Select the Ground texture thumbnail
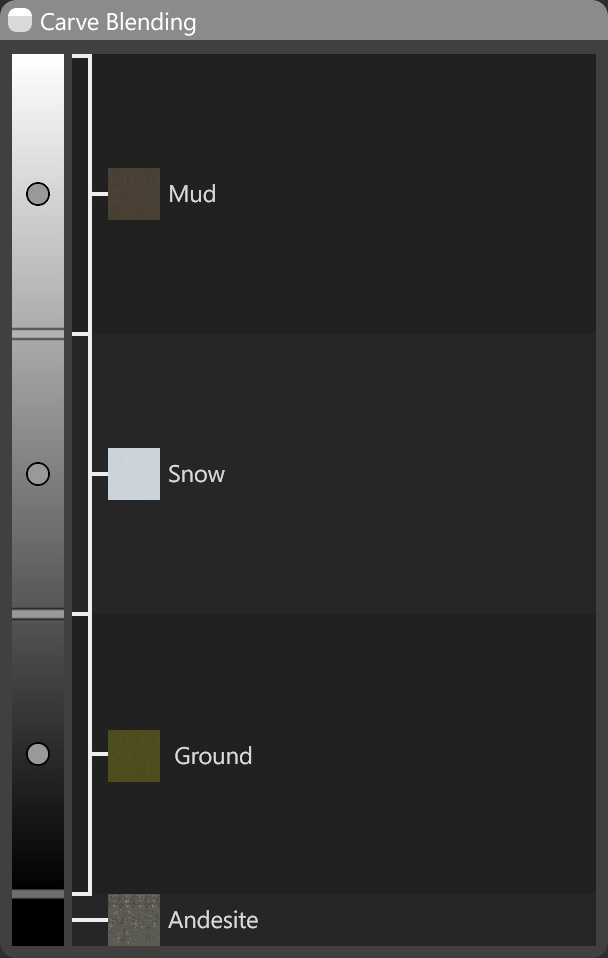Screen dimensions: 608x958 pos(134,755)
